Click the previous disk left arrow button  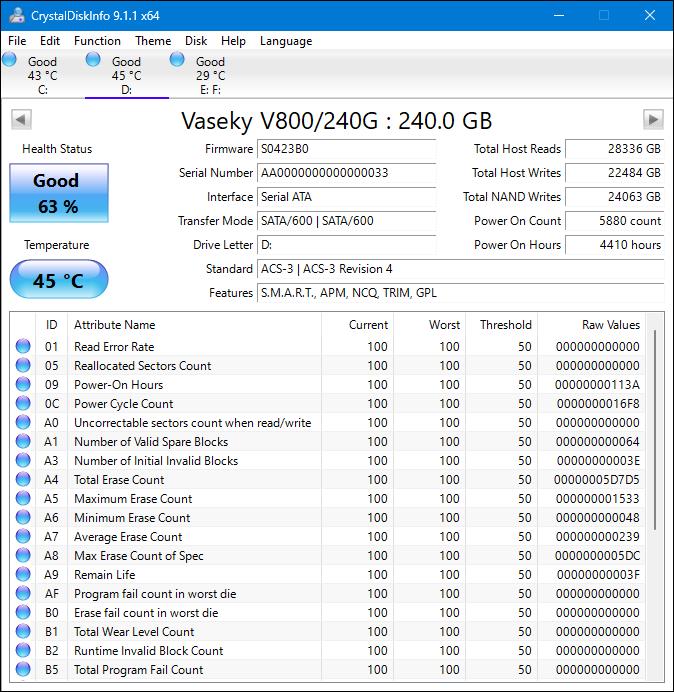pyautogui.click(x=20, y=120)
